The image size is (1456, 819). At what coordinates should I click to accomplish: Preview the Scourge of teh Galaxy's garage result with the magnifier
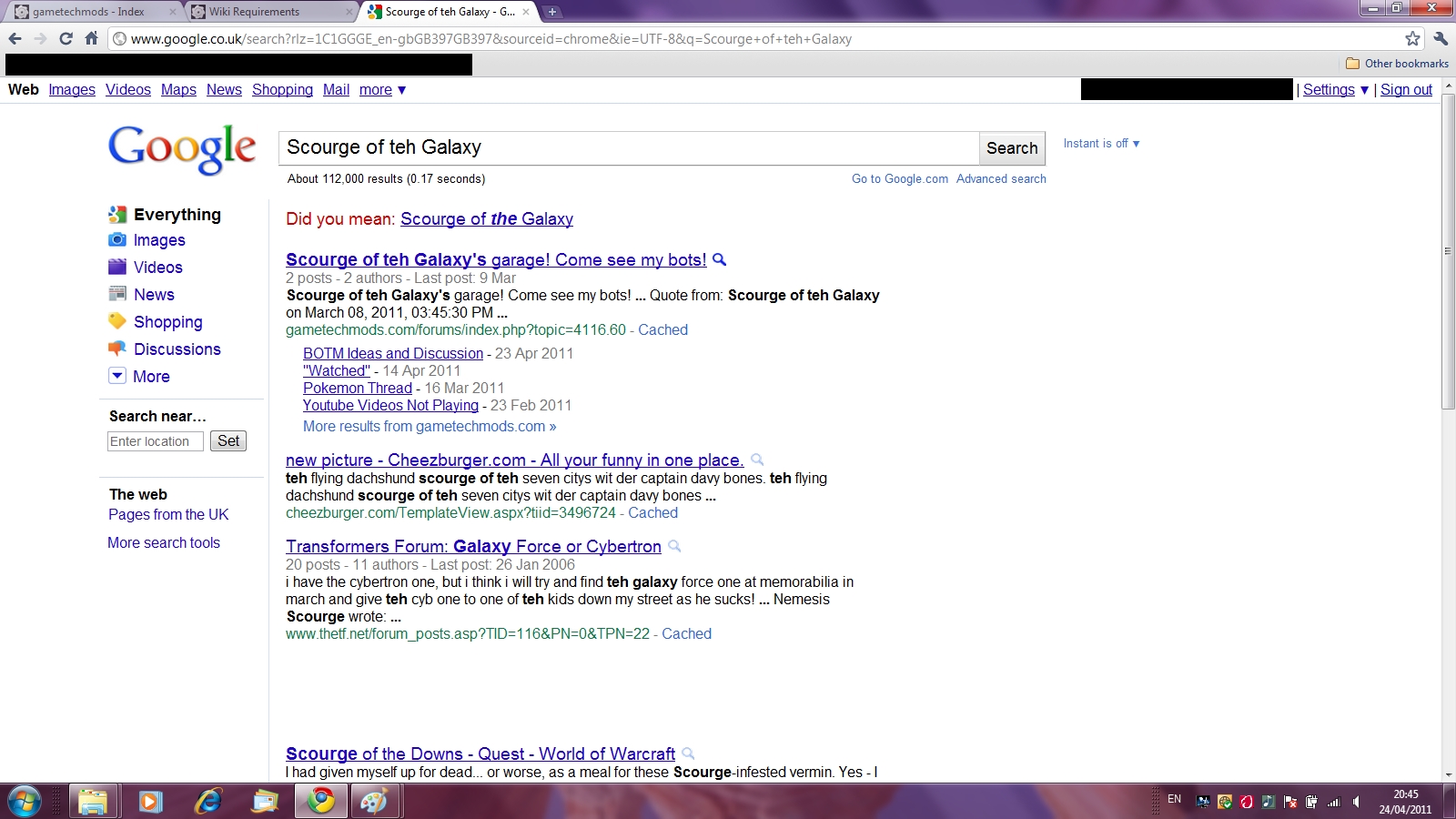719,259
